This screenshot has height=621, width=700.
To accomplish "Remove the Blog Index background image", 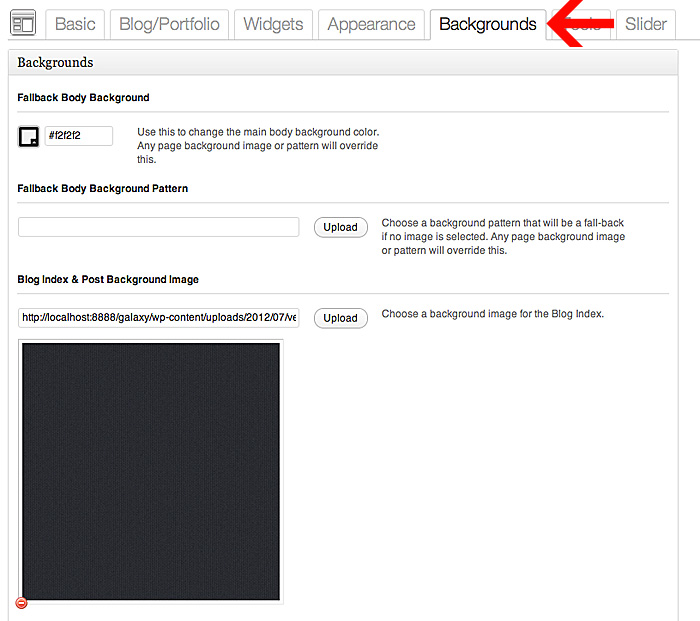I will 22,603.
